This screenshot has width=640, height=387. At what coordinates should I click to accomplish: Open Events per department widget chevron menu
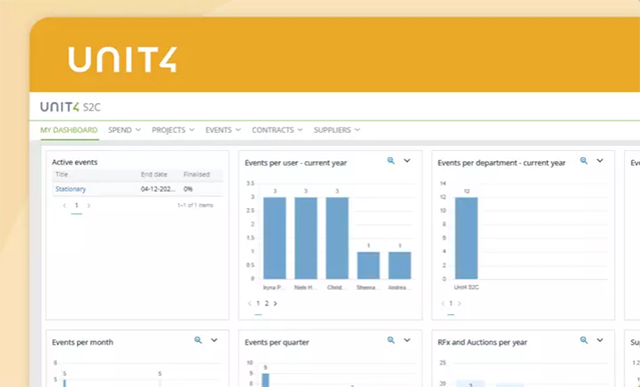600,161
